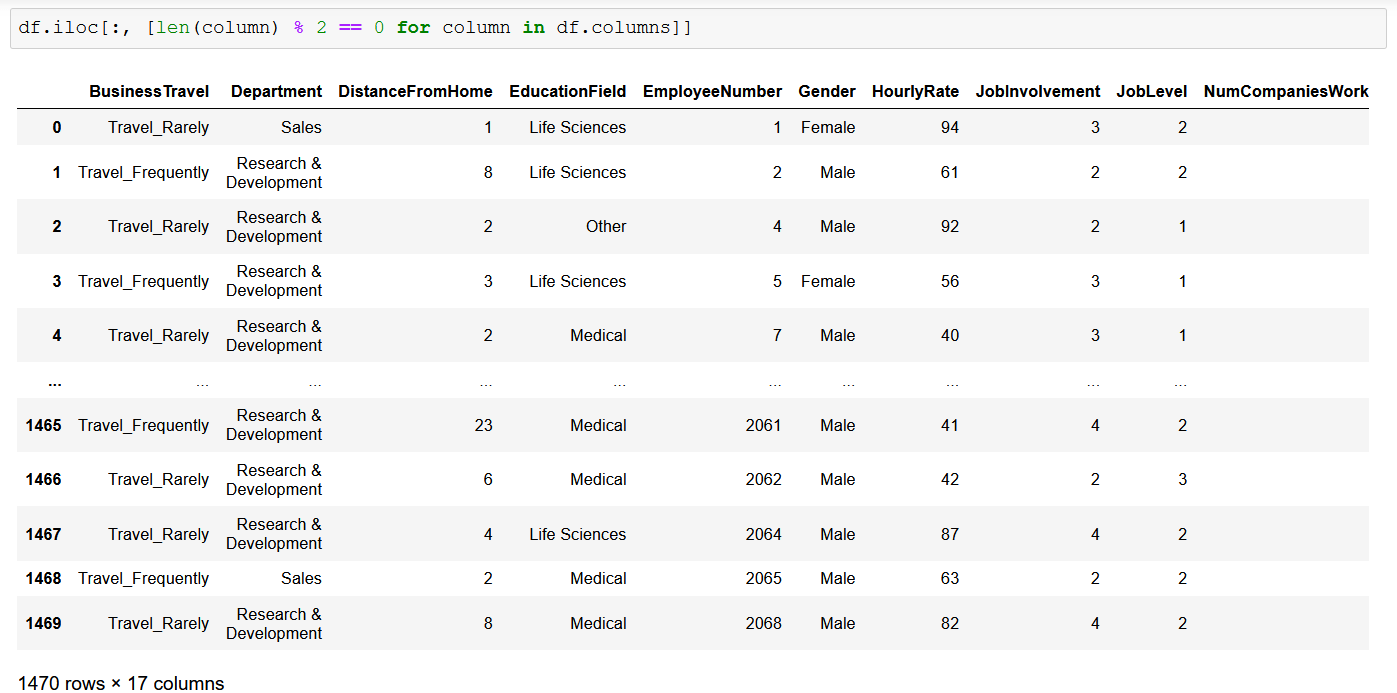
Task: Click the BusinessTravel column header
Action: coord(149,91)
